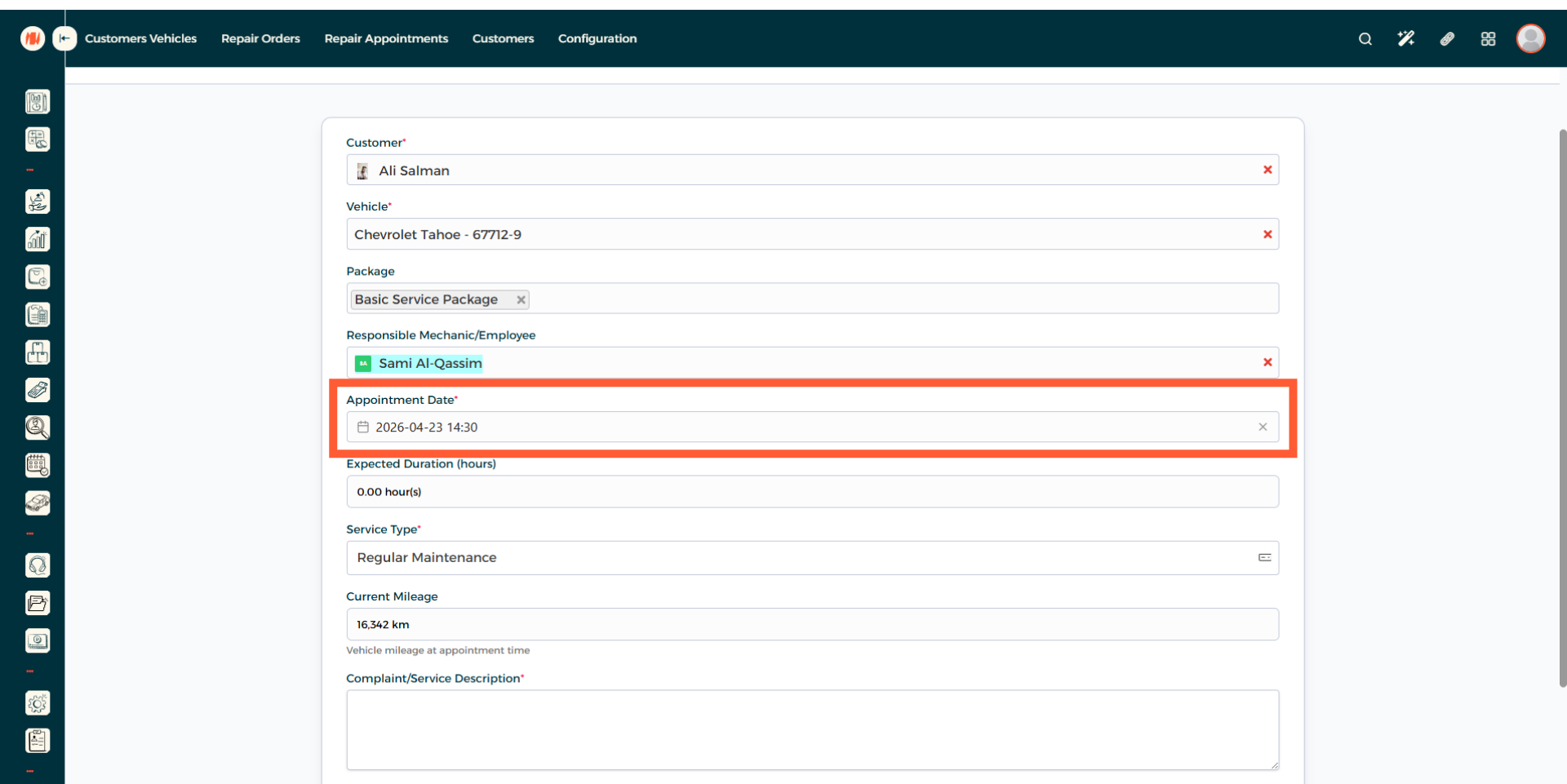Open the Configuration menu
Screen dimensions: 1567x784
[x=597, y=38]
